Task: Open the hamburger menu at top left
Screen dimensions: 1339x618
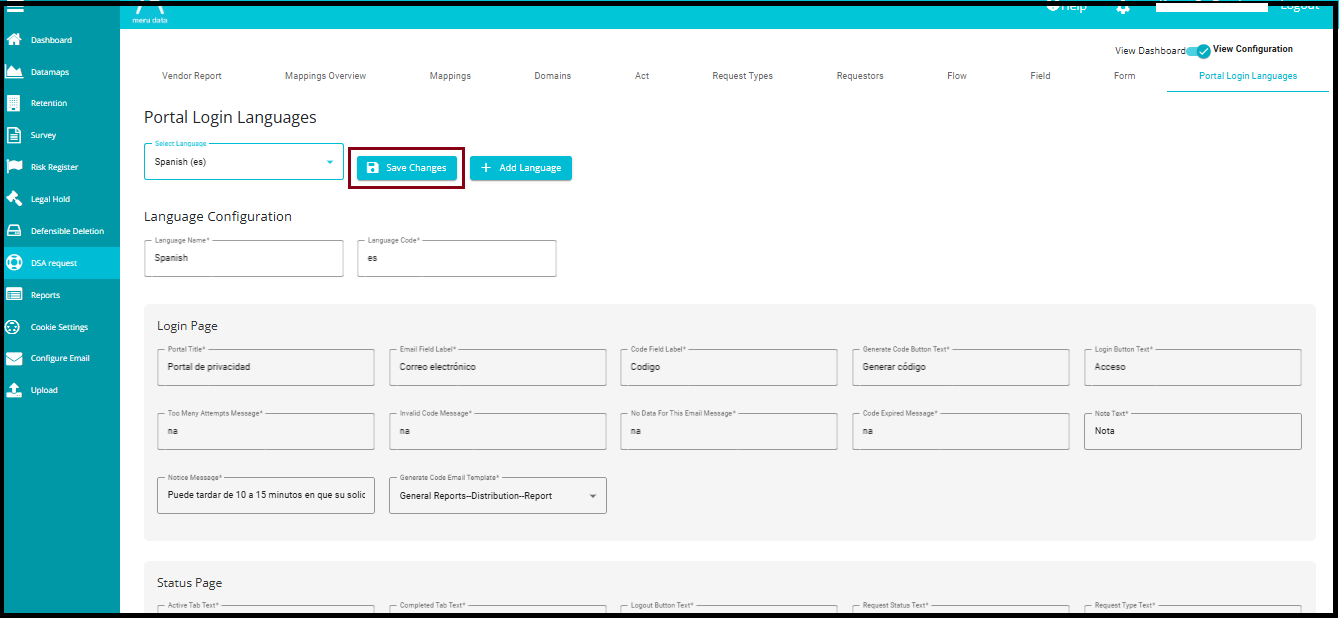Action: (15, 7)
